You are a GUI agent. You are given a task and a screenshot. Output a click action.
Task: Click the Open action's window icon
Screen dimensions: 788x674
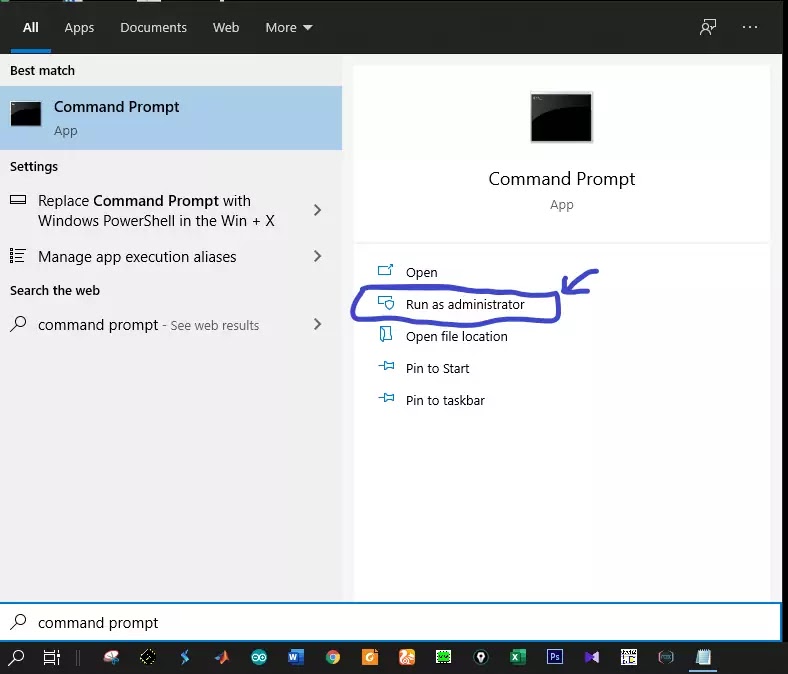click(x=385, y=270)
